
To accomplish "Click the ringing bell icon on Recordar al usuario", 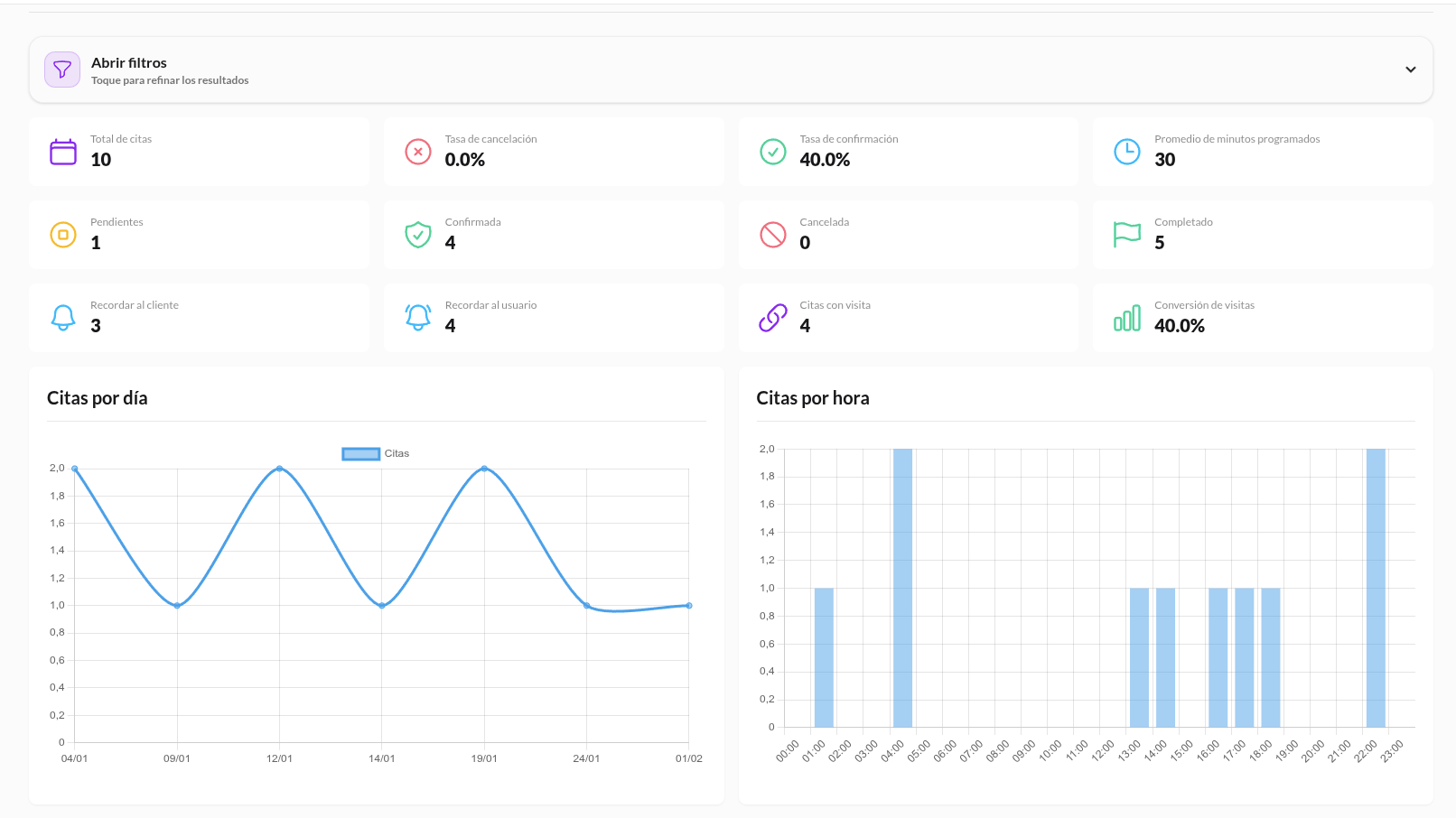I will coord(417,318).
